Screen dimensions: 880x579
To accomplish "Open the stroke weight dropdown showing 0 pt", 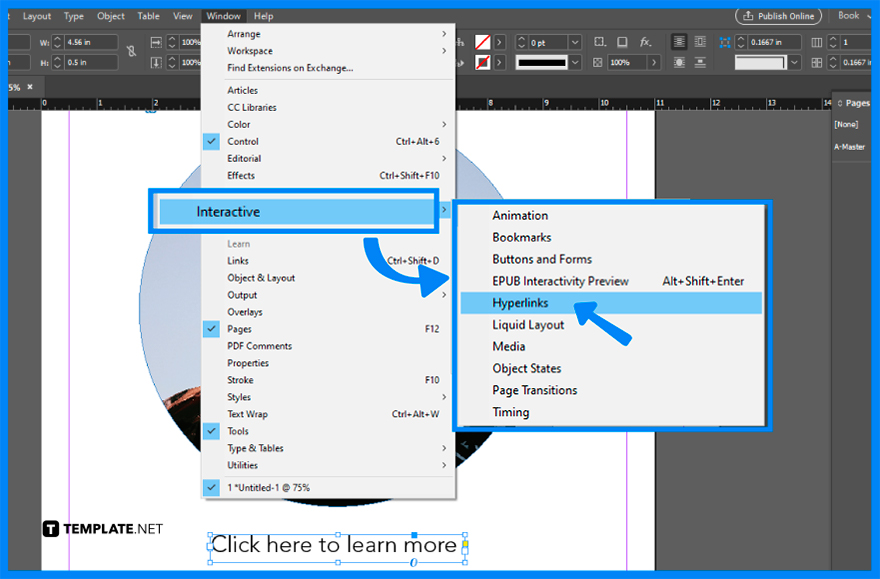I will [556, 41].
